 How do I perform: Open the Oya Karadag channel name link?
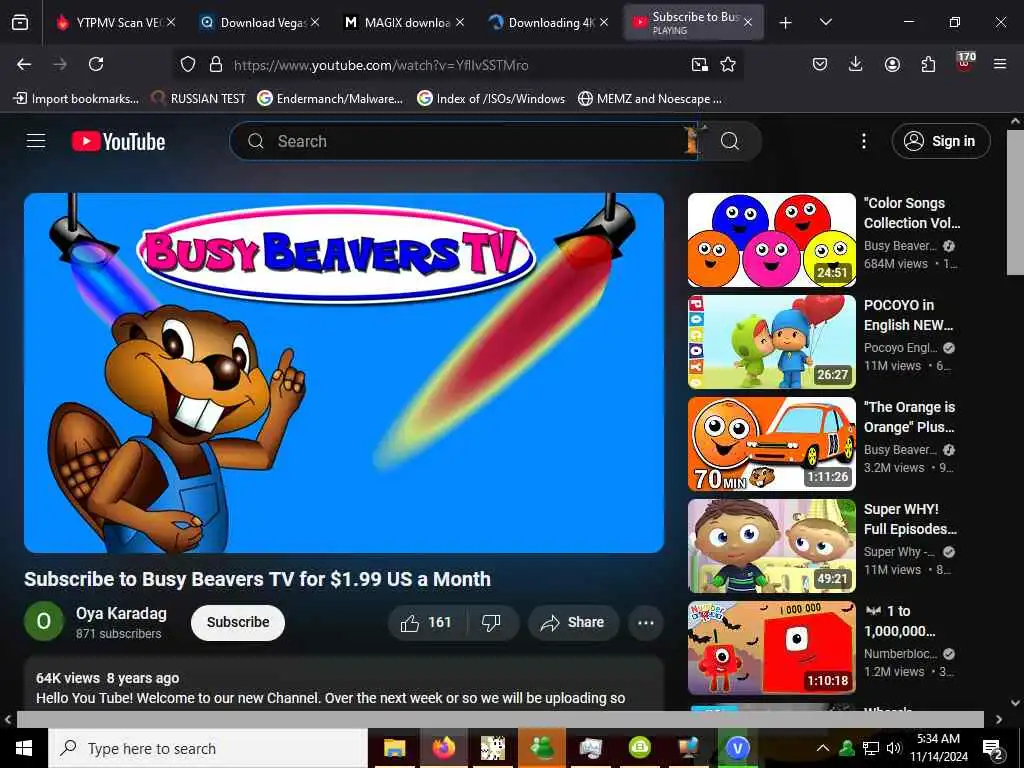point(121,613)
